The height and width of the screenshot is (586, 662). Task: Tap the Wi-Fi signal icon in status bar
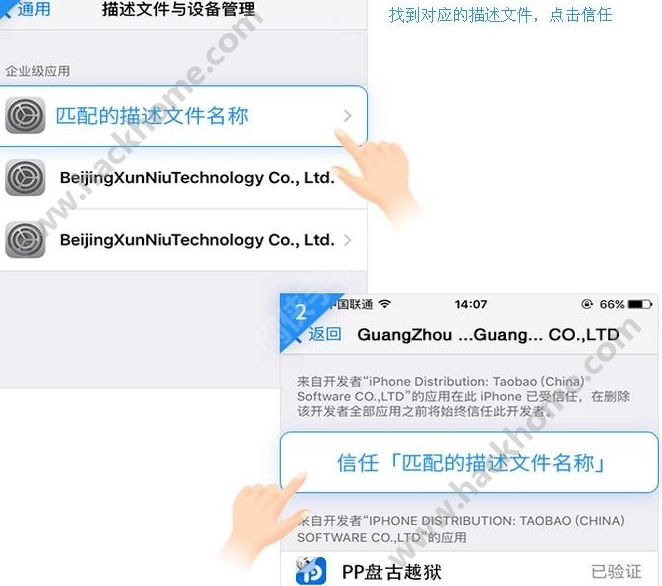[385, 304]
